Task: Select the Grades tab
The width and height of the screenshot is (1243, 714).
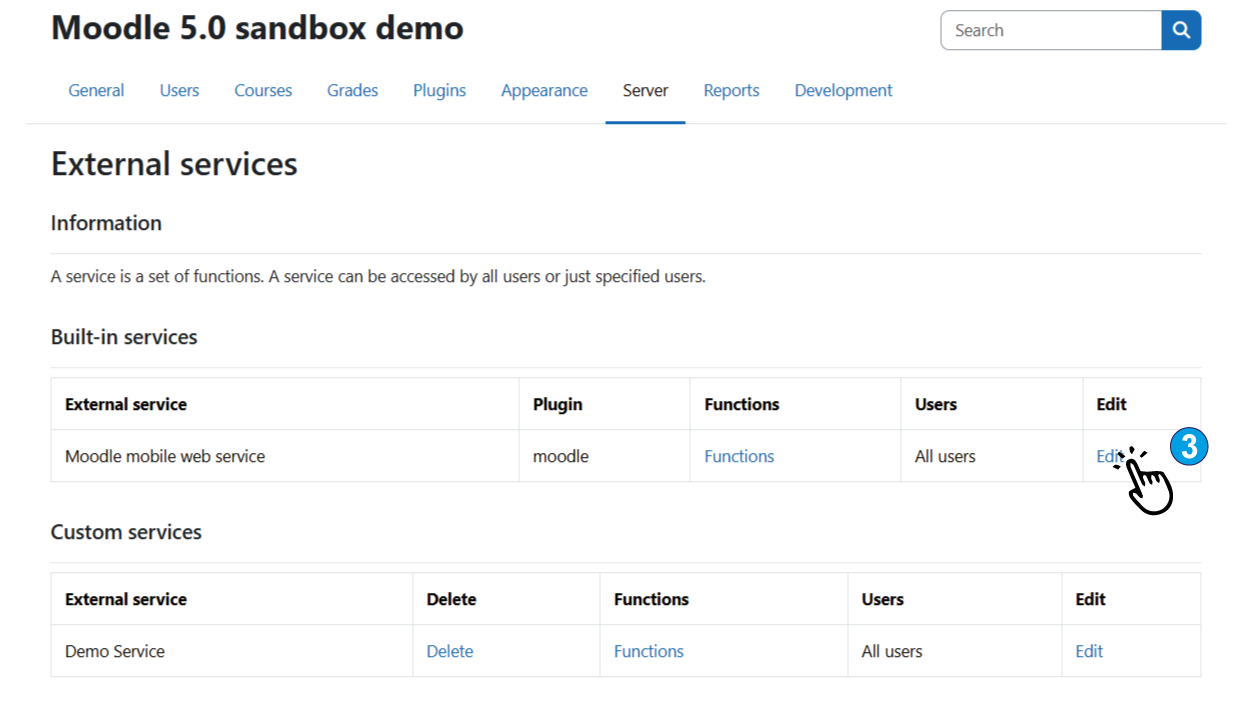Action: pyautogui.click(x=352, y=91)
